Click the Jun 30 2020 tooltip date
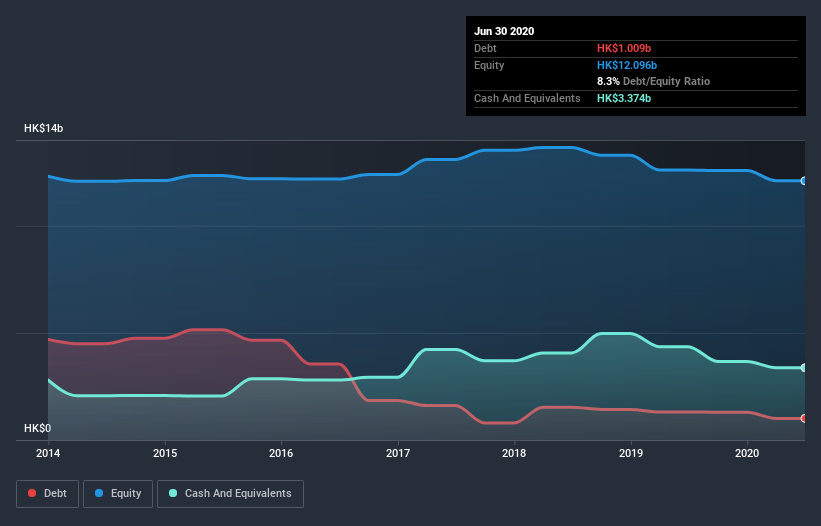Screen dimensions: 821x526 point(504,31)
